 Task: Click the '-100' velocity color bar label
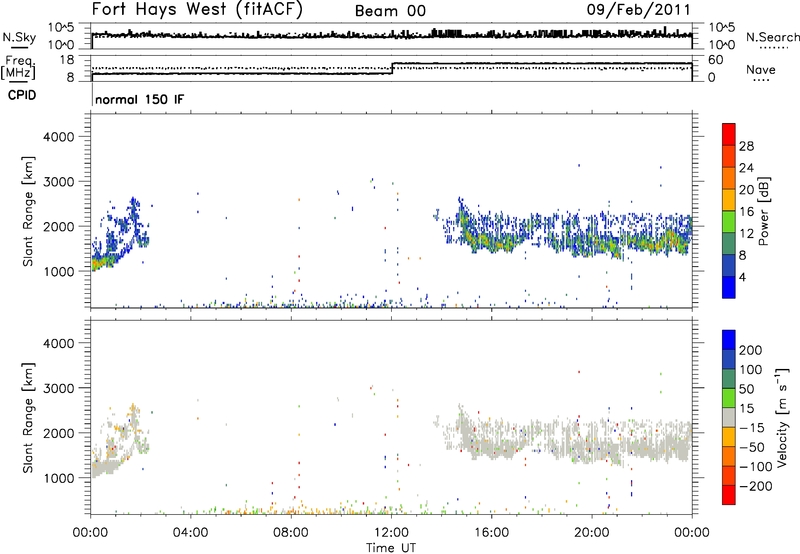[756, 467]
